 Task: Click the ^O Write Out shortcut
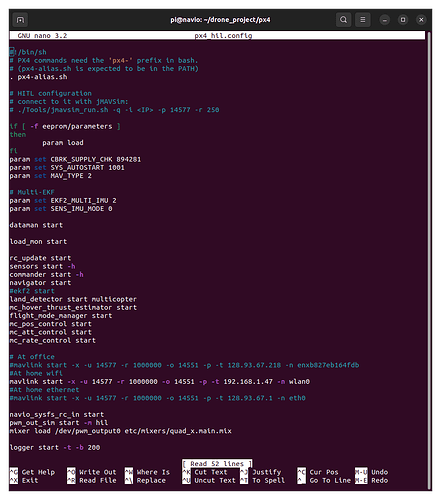click(x=92, y=472)
